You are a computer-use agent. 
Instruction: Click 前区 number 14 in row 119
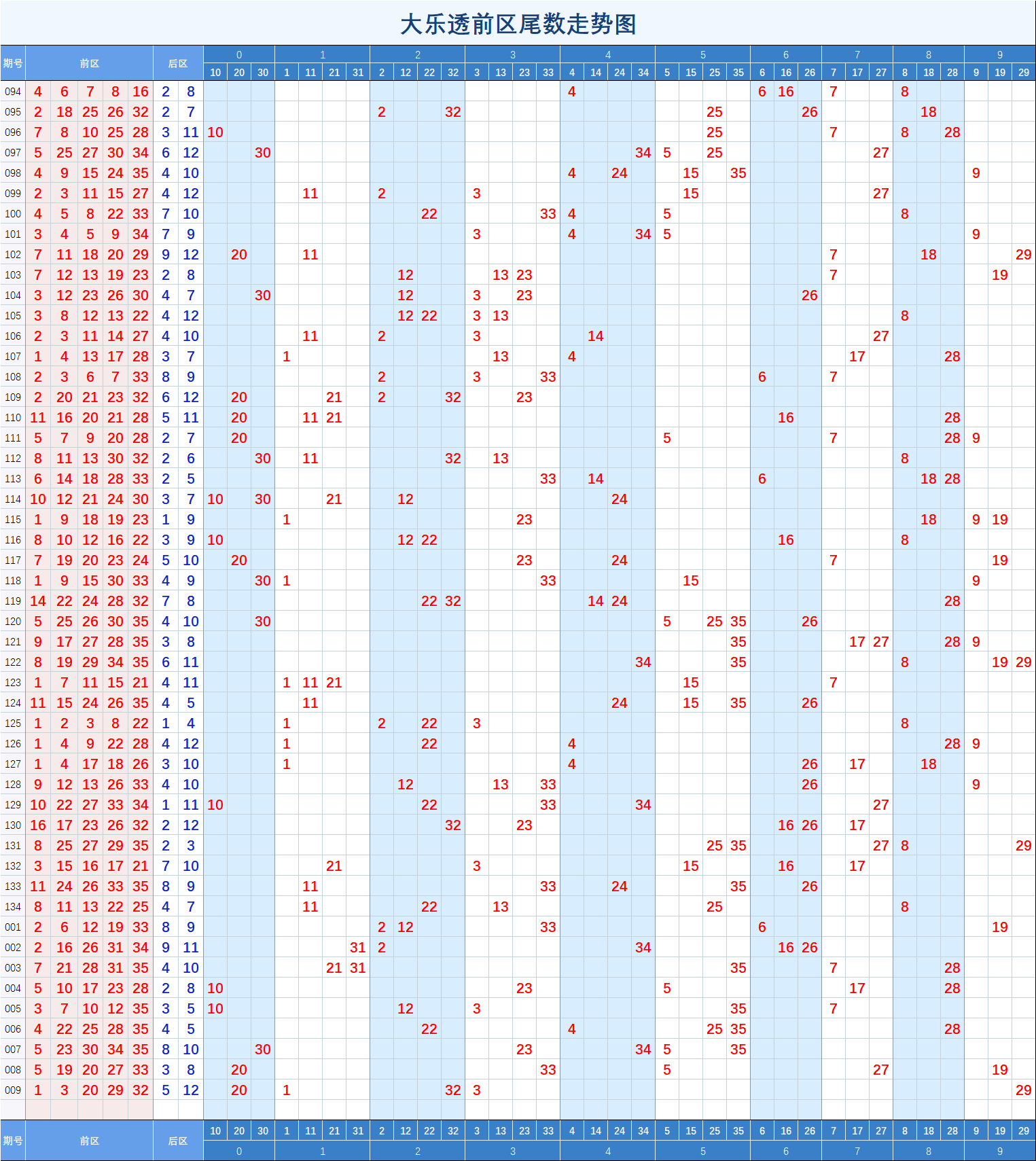[38, 601]
